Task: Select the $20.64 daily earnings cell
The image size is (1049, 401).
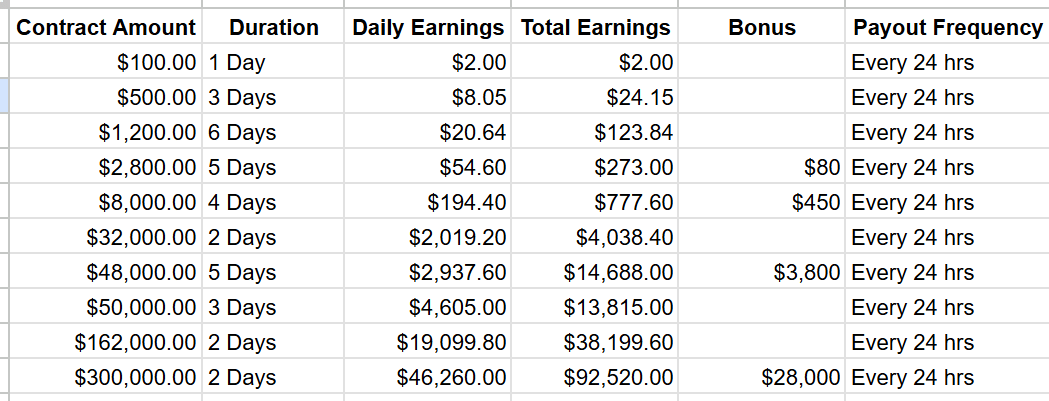Action: coord(427,132)
